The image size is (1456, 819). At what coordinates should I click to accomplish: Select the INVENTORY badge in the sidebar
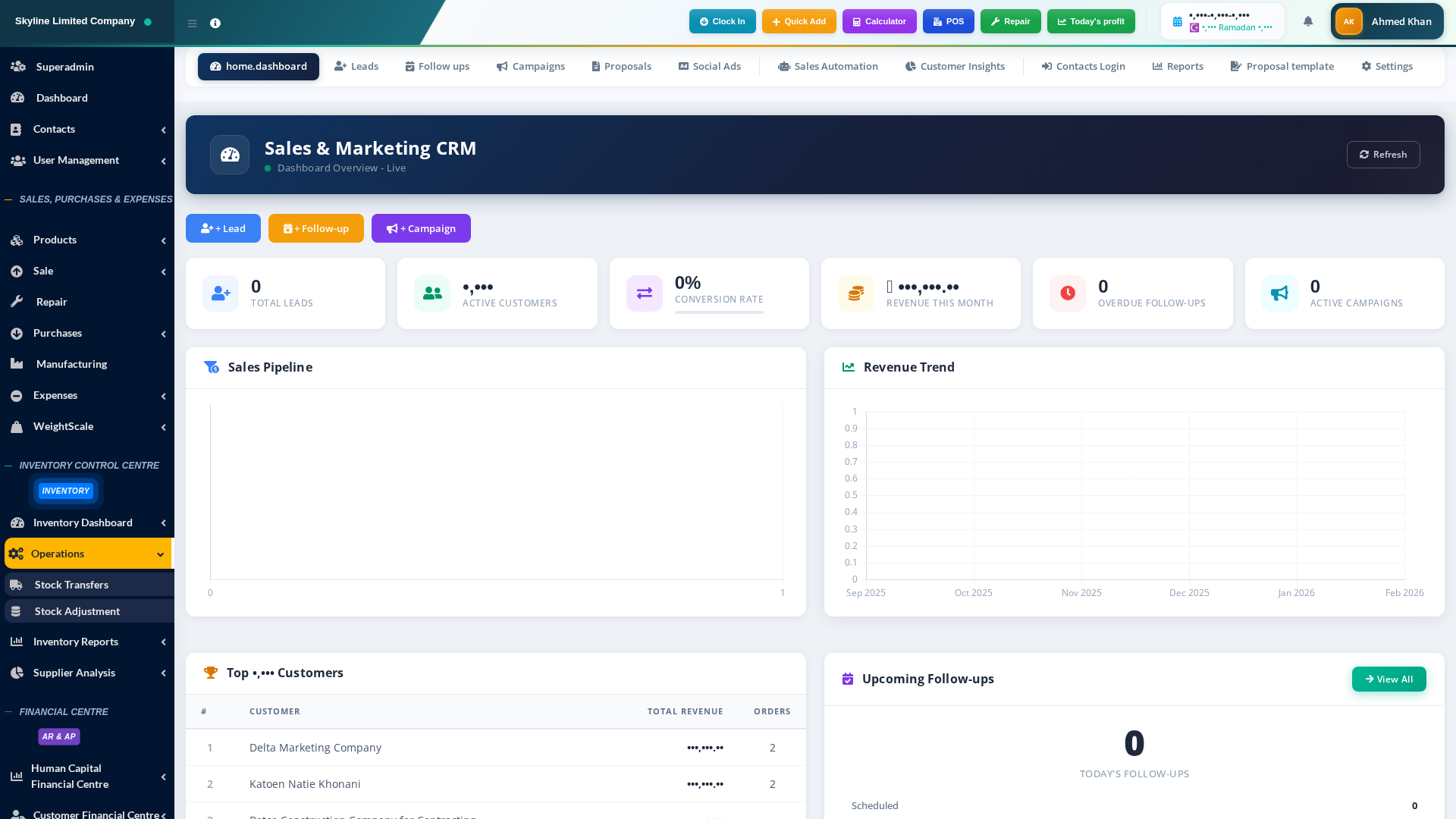pos(66,491)
